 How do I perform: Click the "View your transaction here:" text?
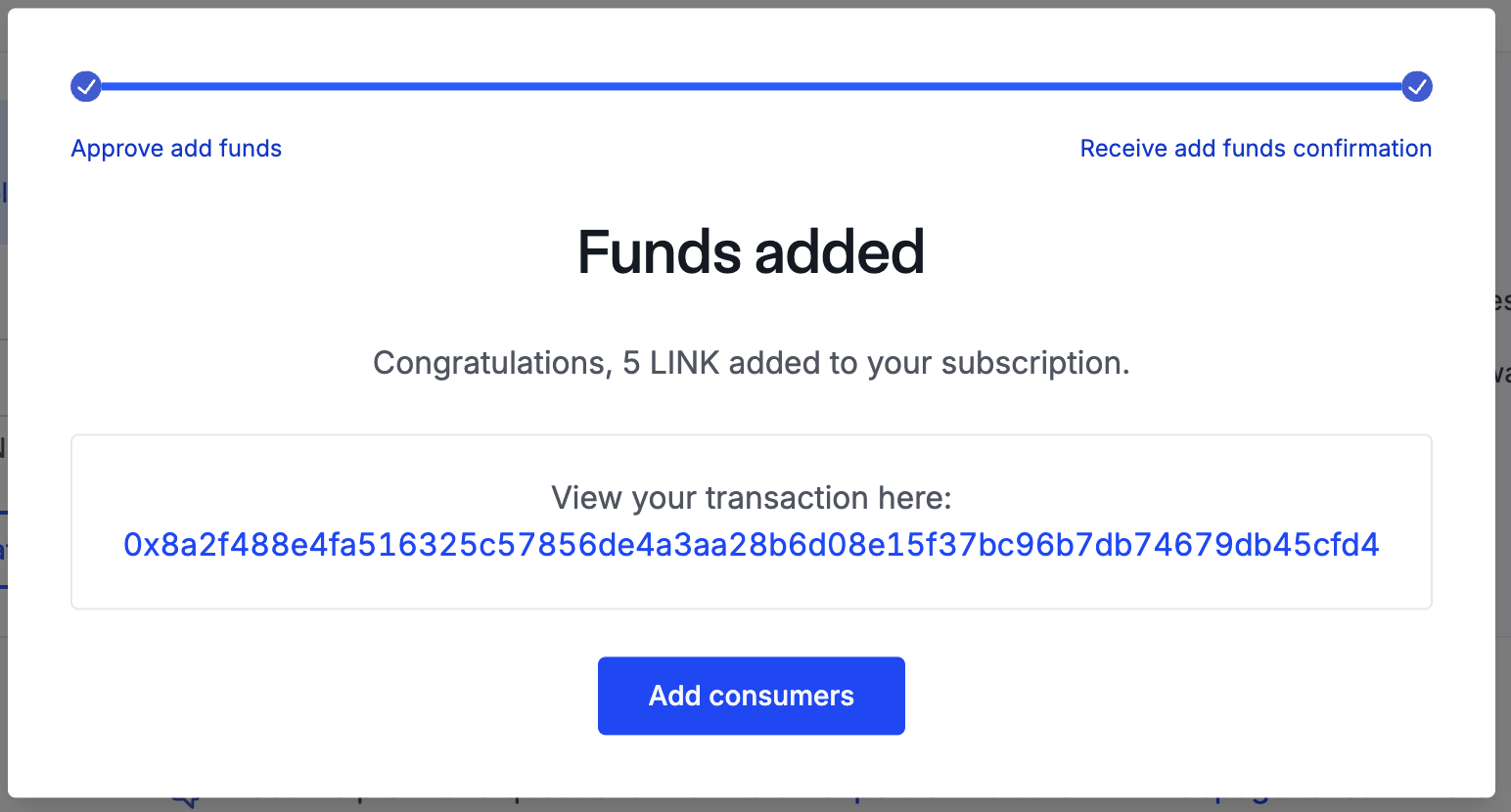pos(751,498)
